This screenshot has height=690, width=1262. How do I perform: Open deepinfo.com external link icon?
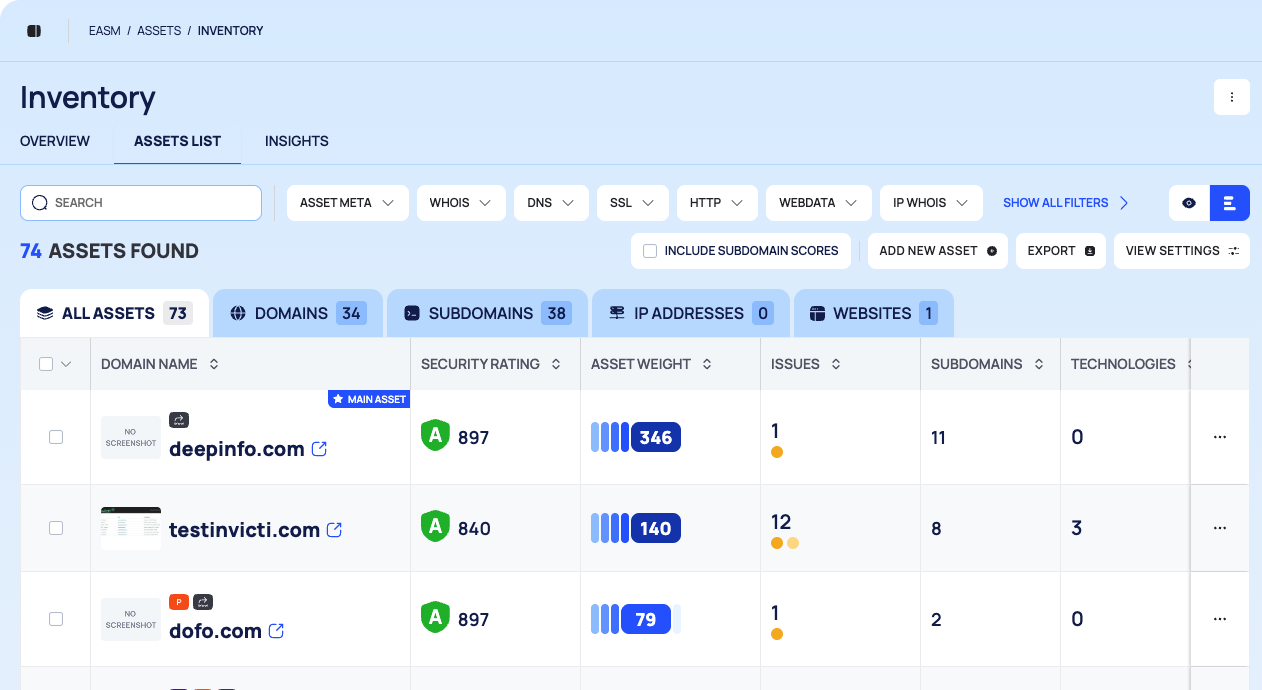(320, 449)
